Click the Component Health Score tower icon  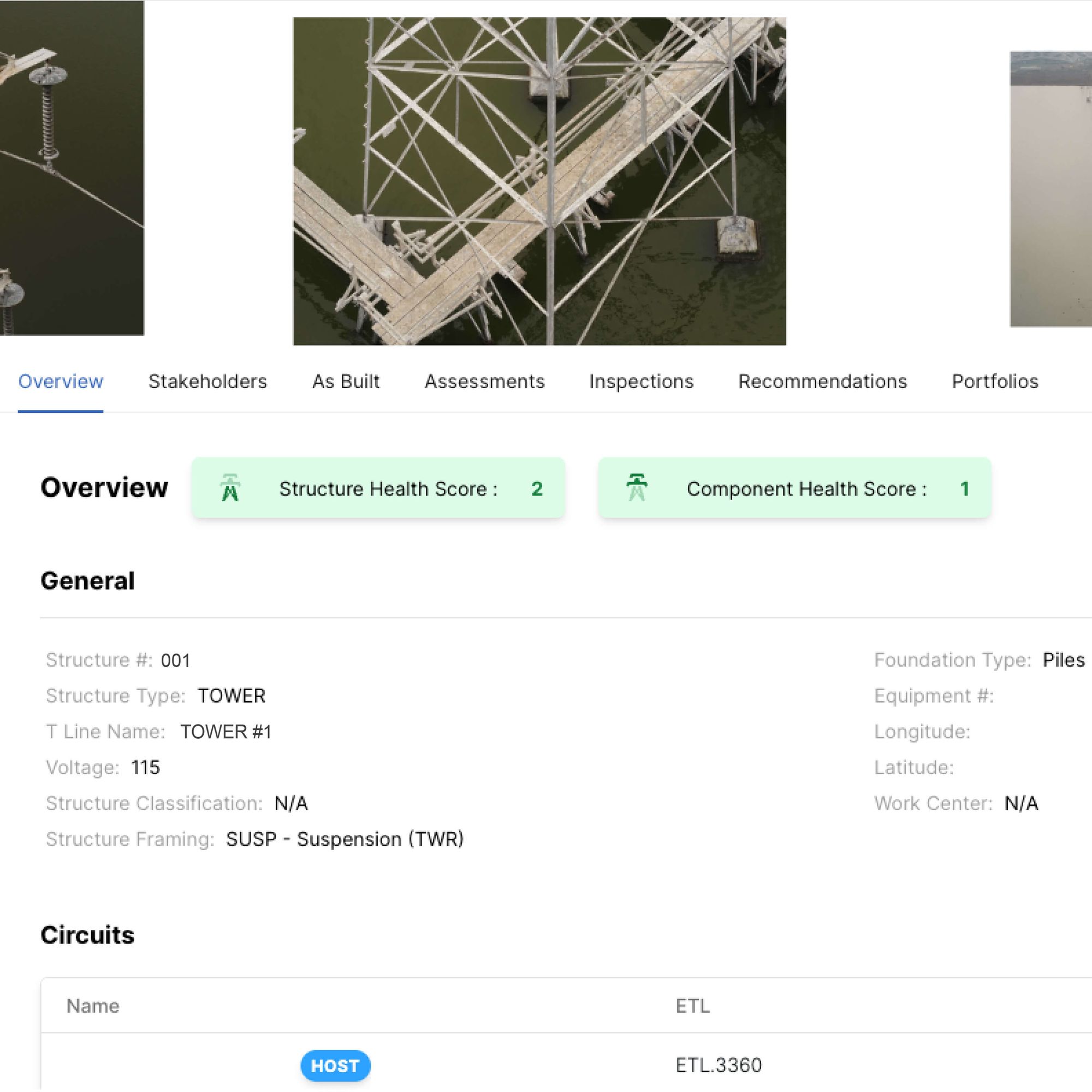pyautogui.click(x=637, y=487)
